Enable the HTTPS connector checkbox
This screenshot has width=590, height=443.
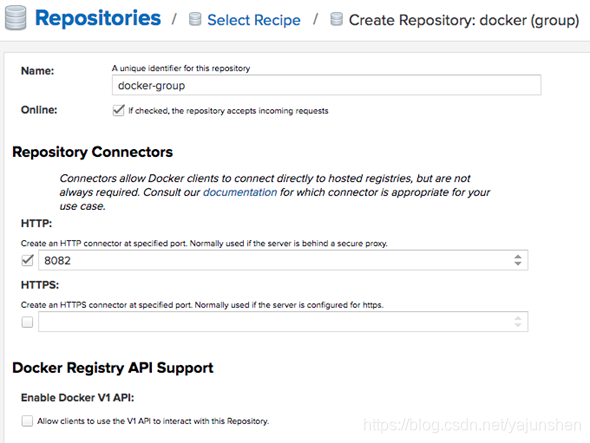click(27, 322)
